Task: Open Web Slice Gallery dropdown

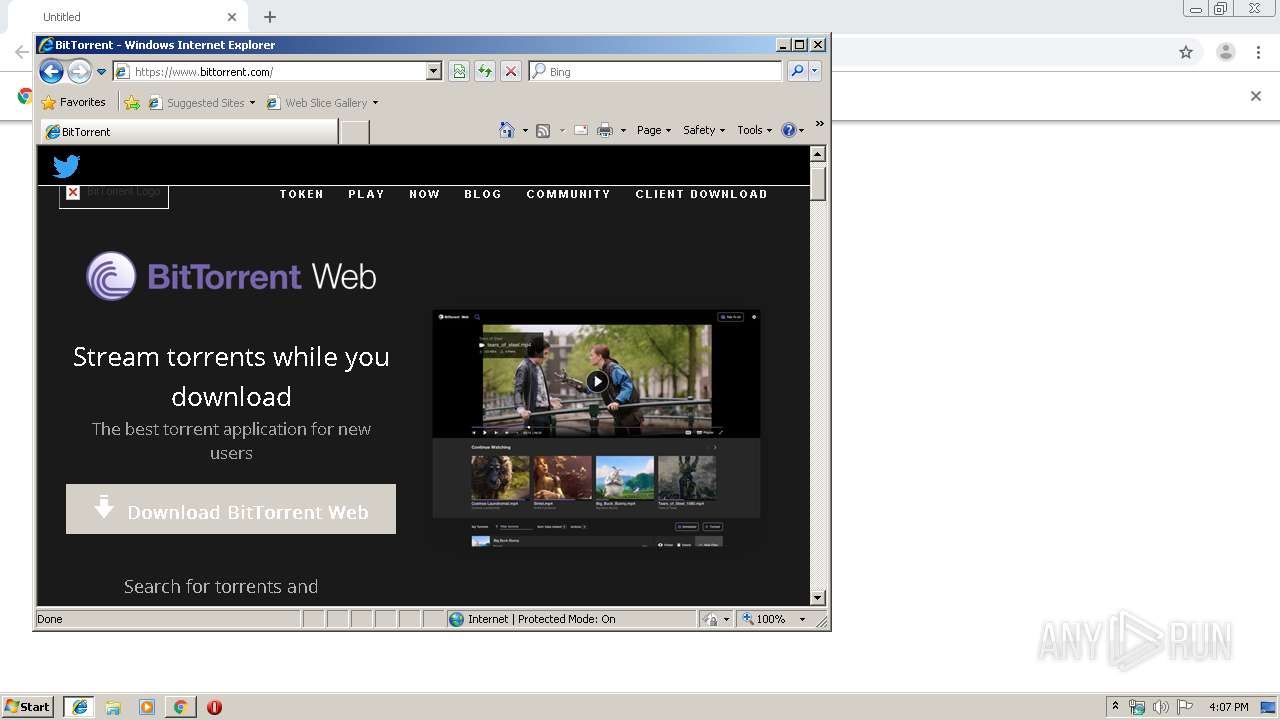Action: pos(322,102)
